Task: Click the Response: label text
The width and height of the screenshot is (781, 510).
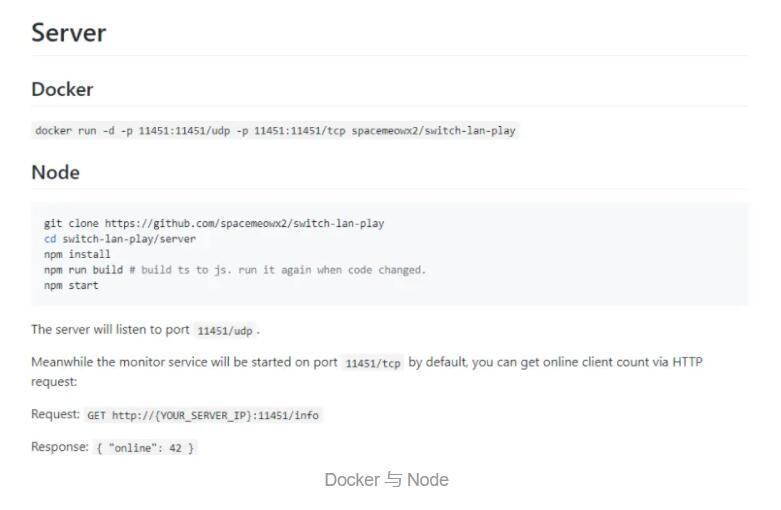Action: [x=60, y=446]
